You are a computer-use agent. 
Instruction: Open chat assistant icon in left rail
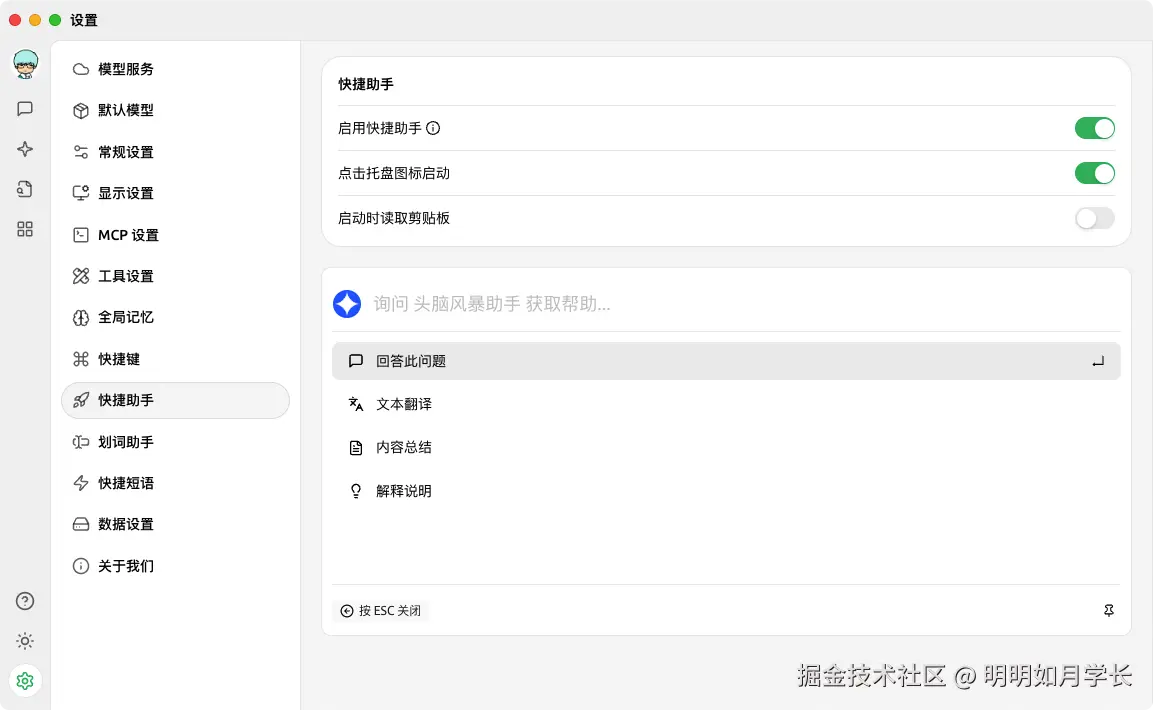pos(25,109)
